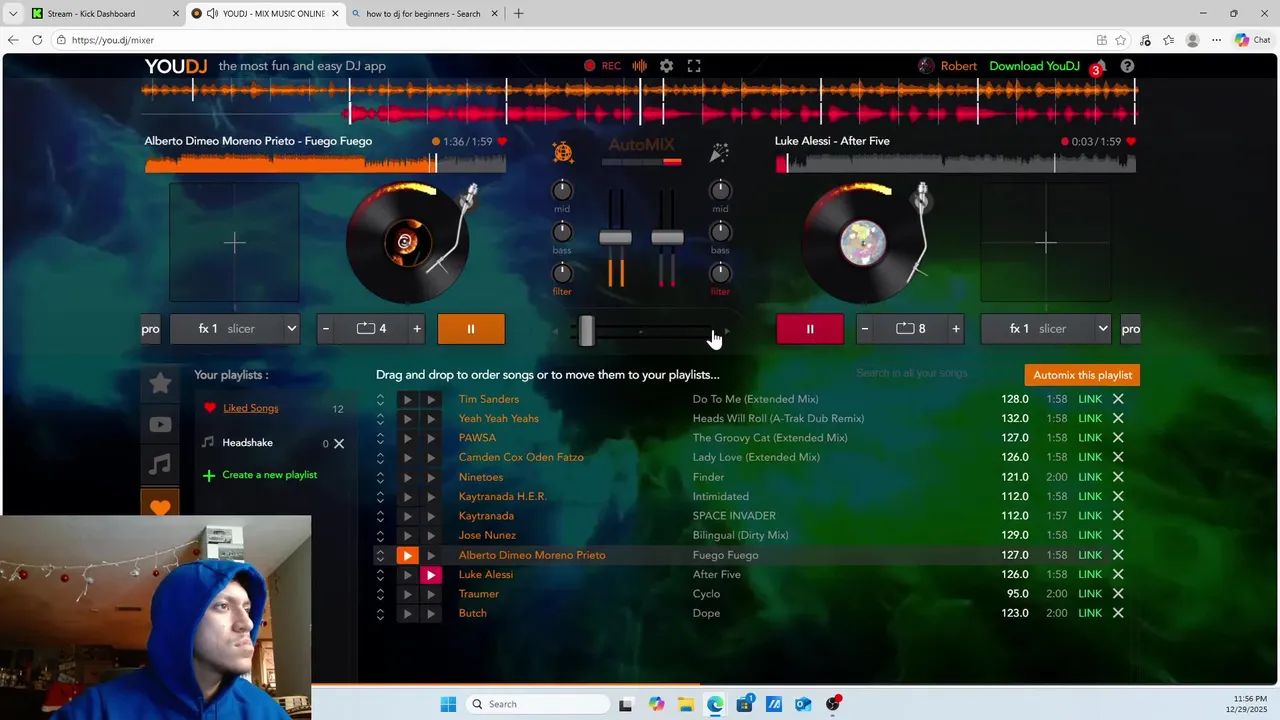Open the YouTube sidebar icon
1280x720 pixels.
pos(160,425)
